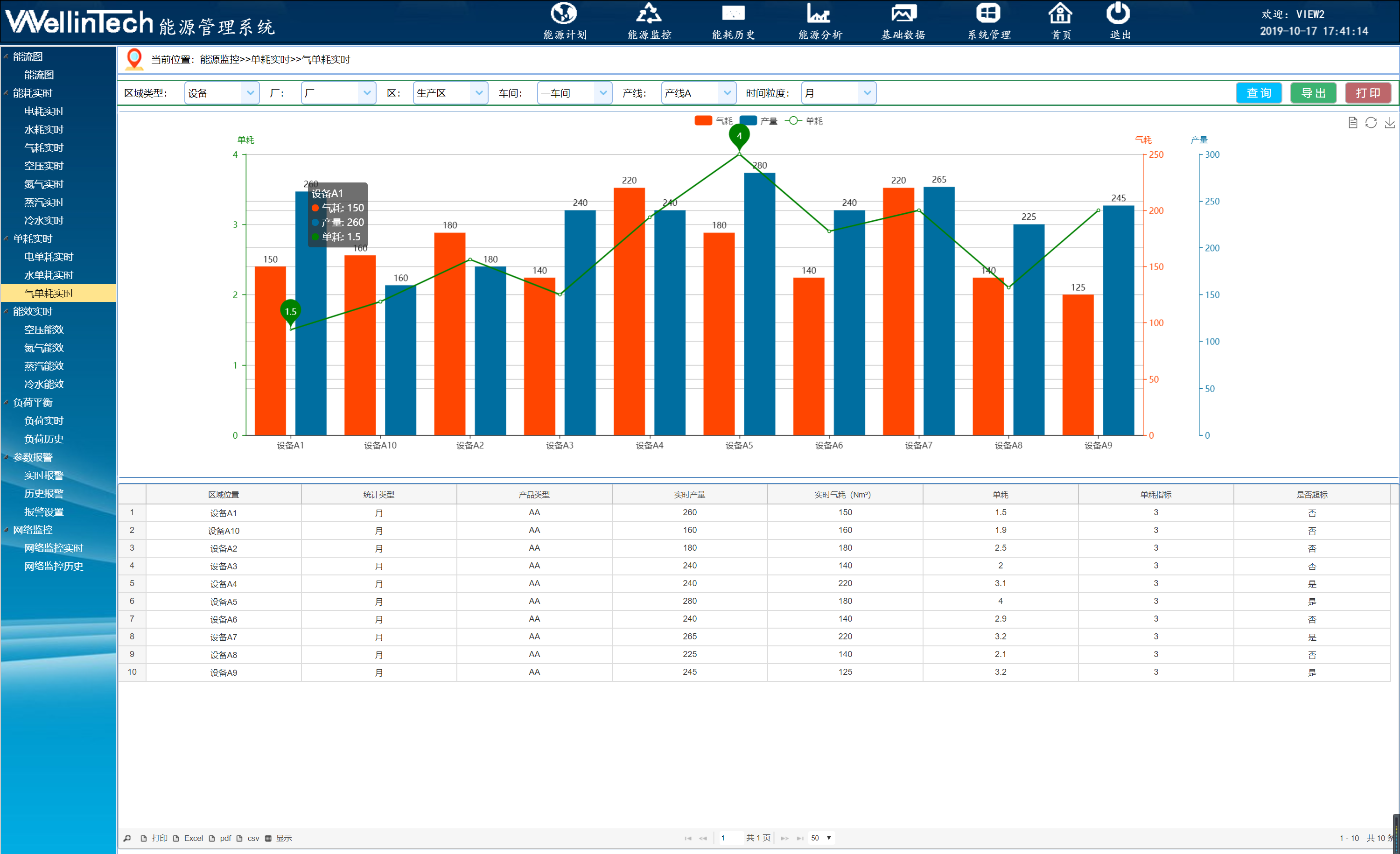The image size is (1400, 854).
Task: Select 氮气能效 in the sidebar
Action: click(44, 348)
